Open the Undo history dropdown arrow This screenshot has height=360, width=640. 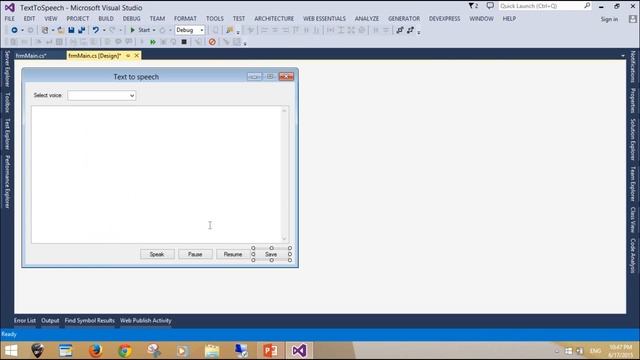(104, 30)
